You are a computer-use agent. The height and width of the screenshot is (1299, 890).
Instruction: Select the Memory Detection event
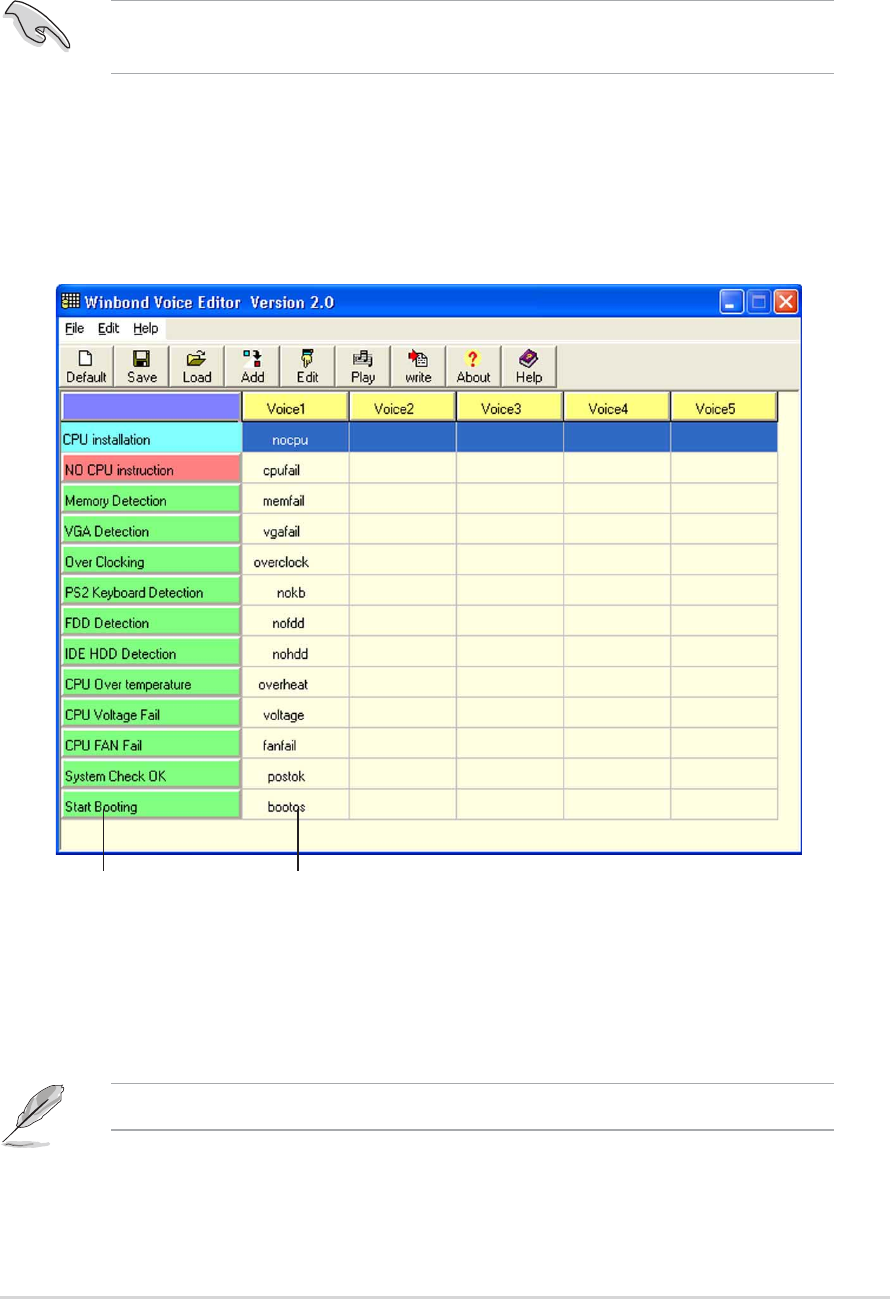coord(151,500)
